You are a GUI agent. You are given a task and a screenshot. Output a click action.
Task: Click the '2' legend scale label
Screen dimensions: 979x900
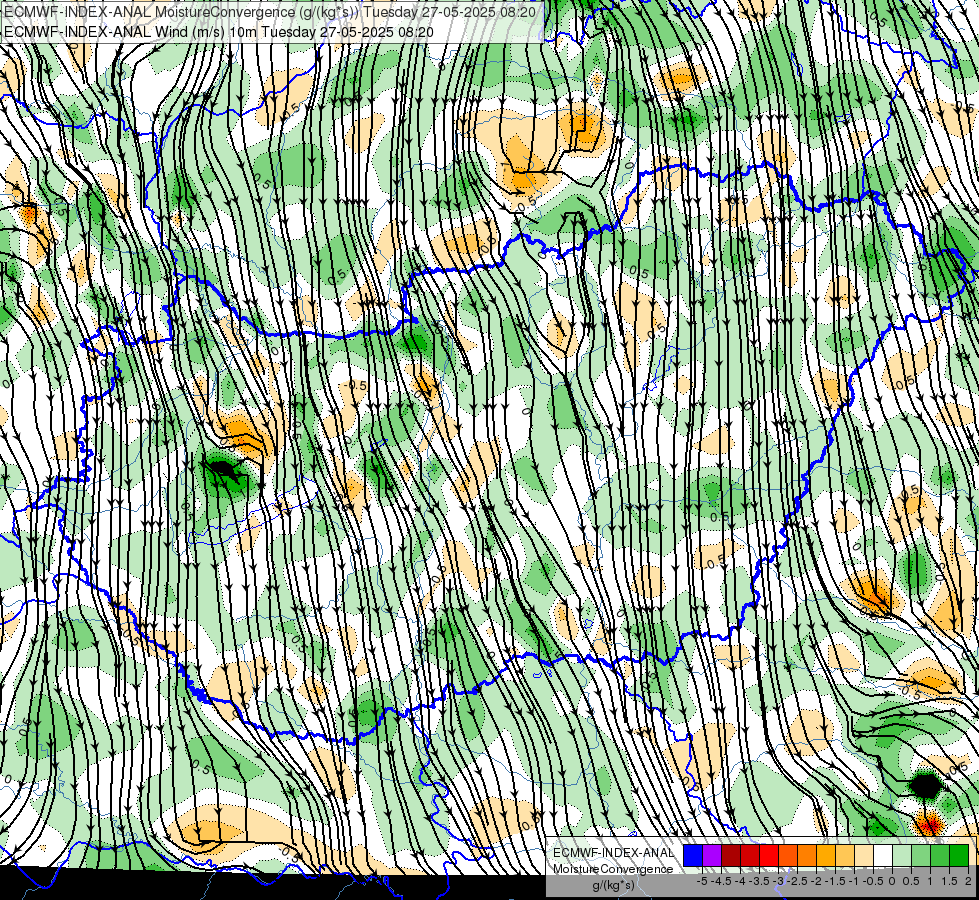click(x=968, y=881)
